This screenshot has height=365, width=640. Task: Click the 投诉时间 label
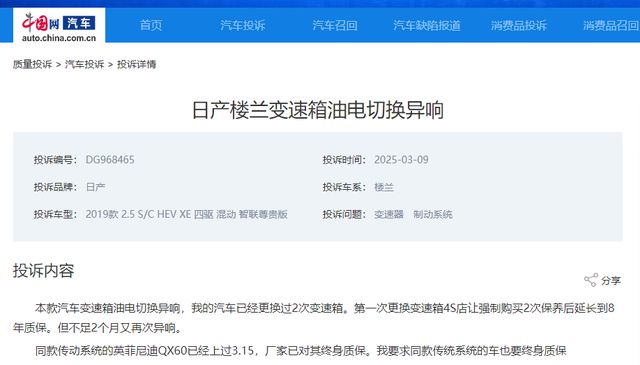[344, 160]
